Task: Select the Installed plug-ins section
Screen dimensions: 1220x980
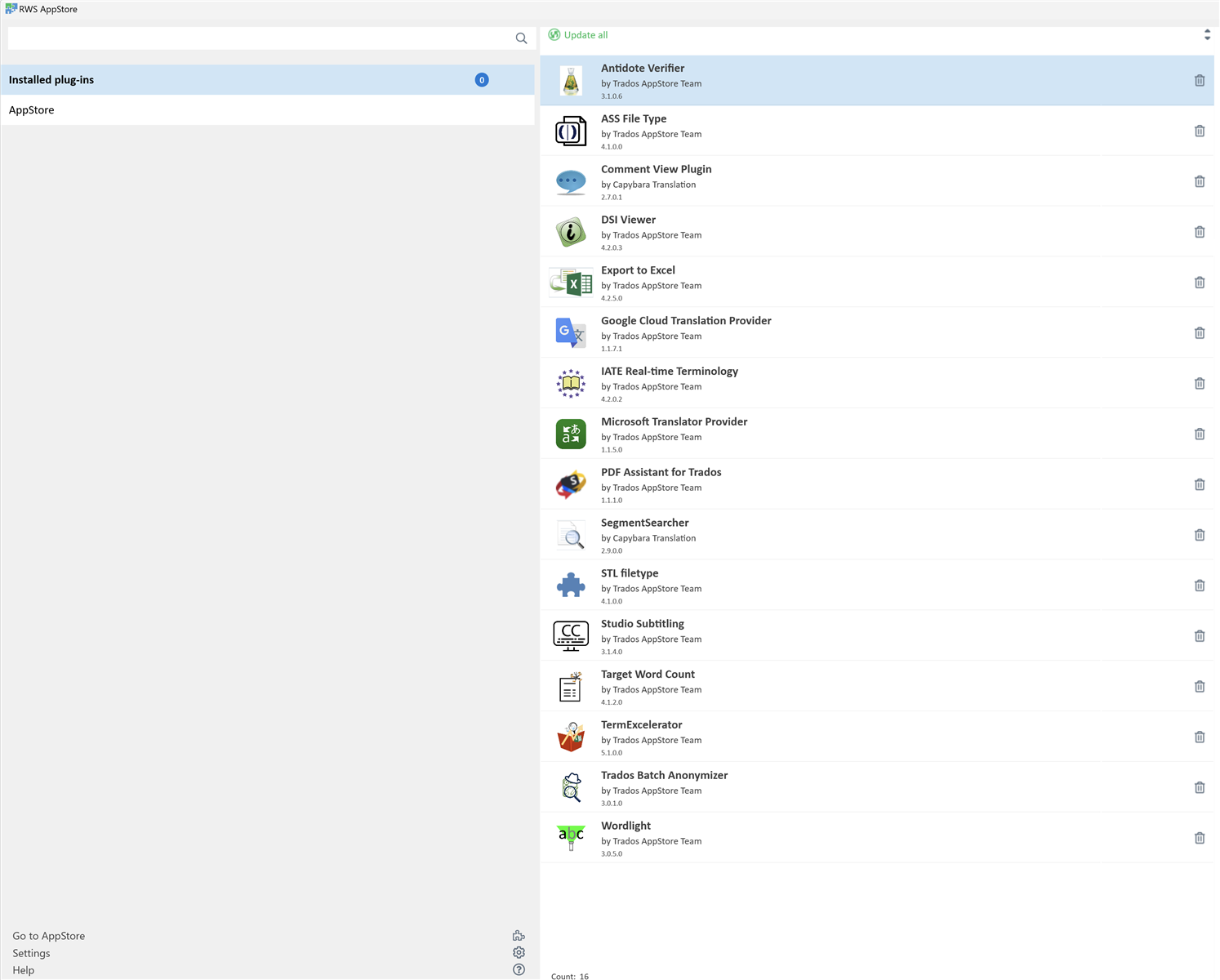Action: [51, 79]
